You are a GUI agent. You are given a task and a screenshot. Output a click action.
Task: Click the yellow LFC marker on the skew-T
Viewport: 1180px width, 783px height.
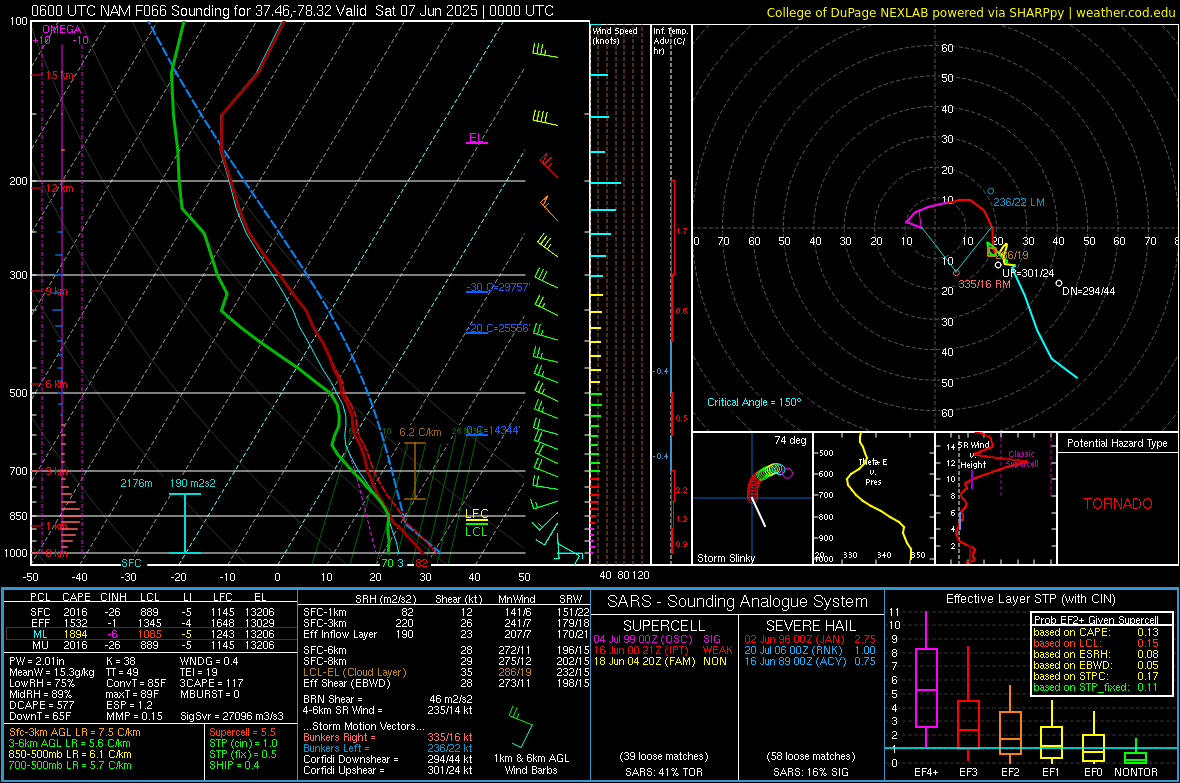click(476, 513)
